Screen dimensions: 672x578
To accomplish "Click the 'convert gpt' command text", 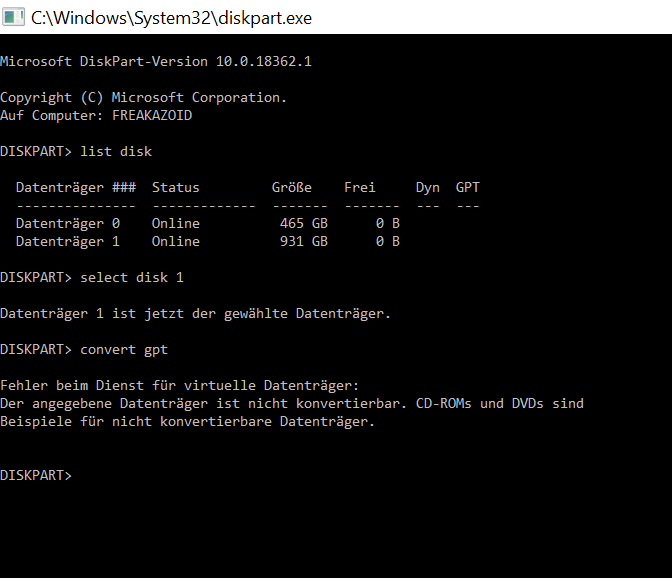I will [124, 350].
